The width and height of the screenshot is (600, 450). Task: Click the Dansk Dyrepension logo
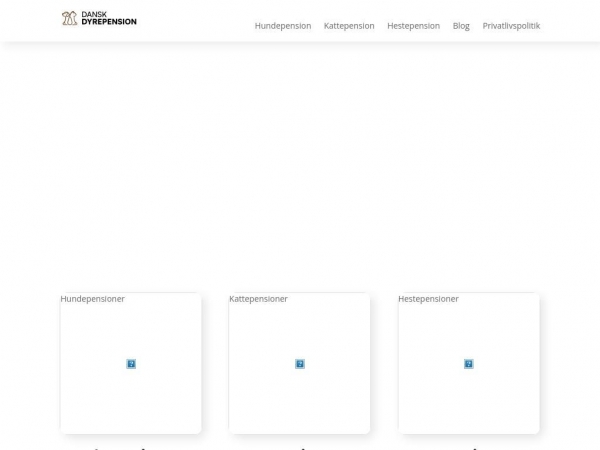(x=99, y=18)
